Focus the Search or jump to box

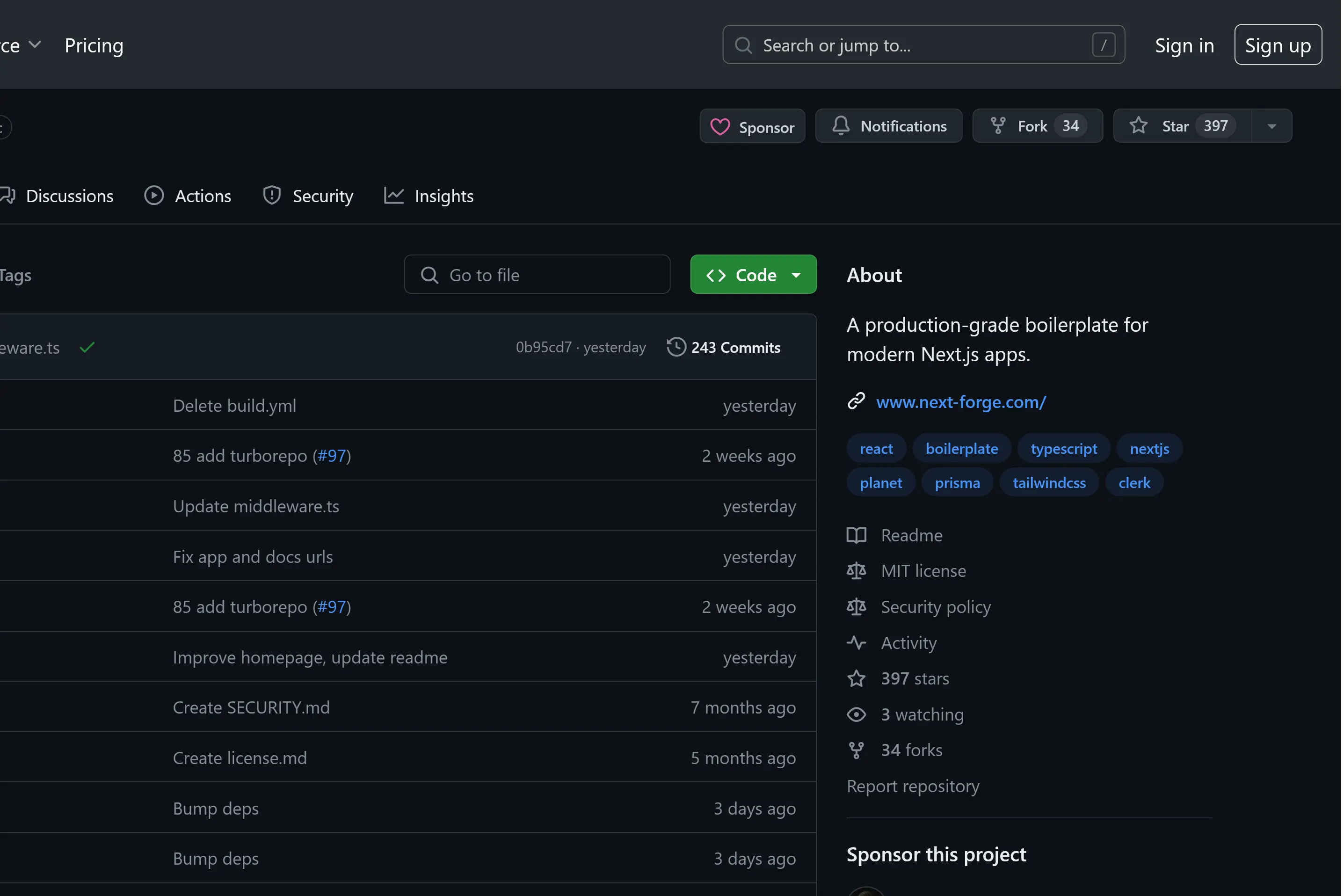tap(923, 45)
